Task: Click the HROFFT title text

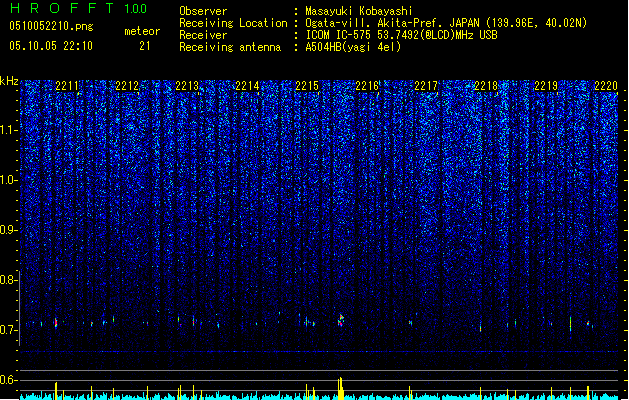Action: pos(61,8)
